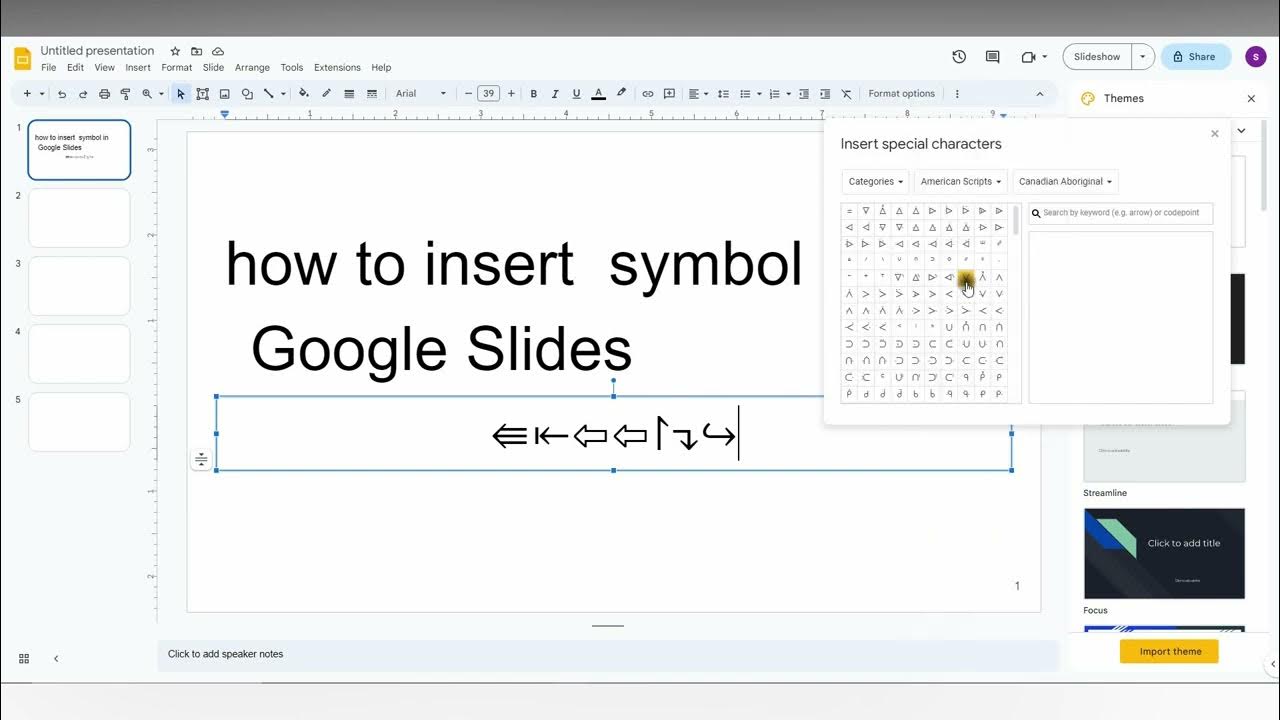Open the font family Arial dropdown
Screen dimensions: 1280x720
[421, 94]
